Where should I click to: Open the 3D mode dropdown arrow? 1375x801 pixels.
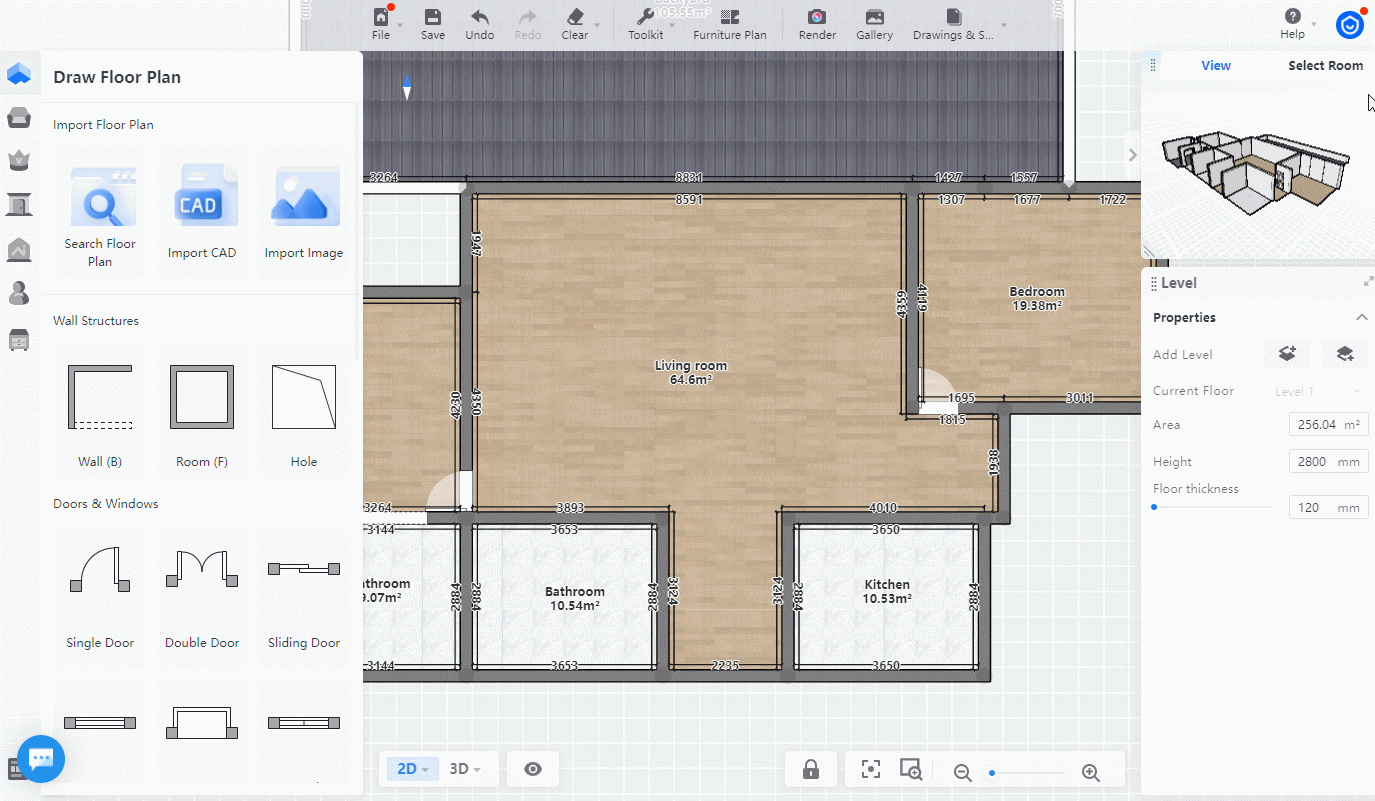coord(477,770)
